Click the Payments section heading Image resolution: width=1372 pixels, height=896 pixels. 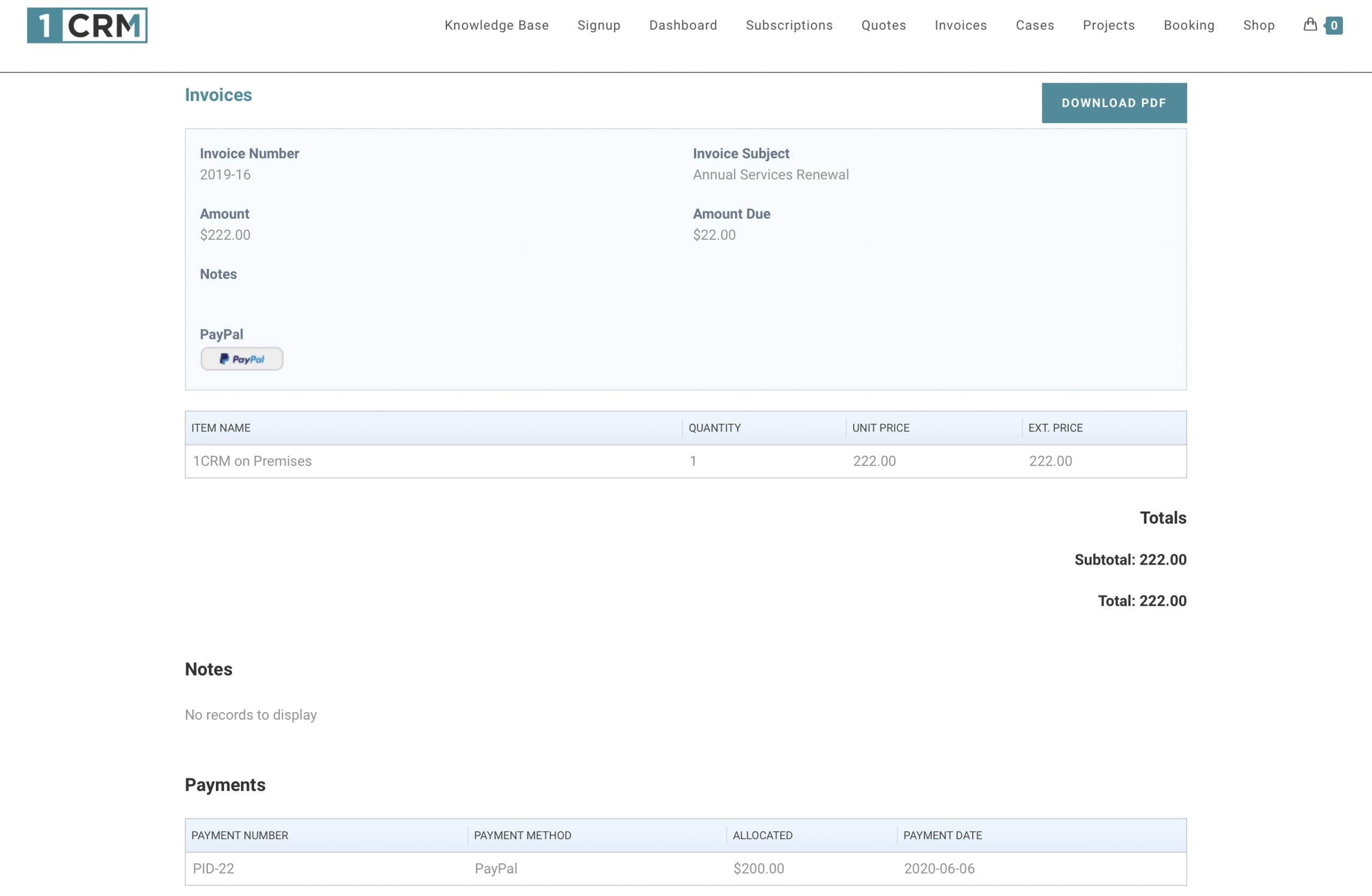(x=226, y=784)
